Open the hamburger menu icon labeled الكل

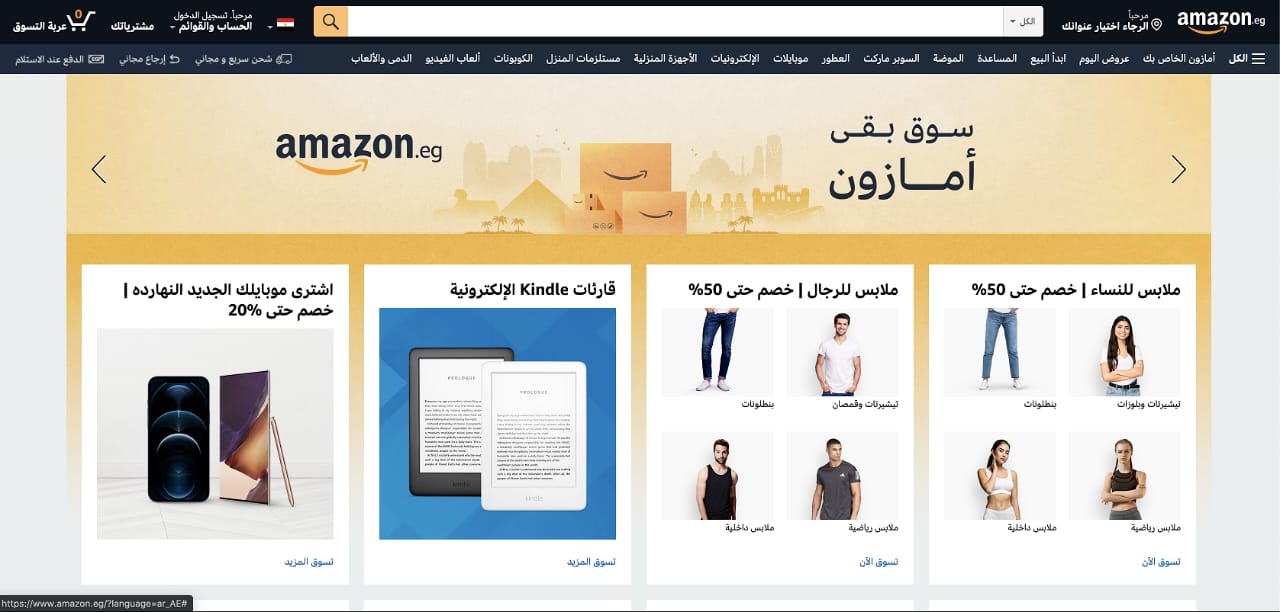click(x=1248, y=59)
